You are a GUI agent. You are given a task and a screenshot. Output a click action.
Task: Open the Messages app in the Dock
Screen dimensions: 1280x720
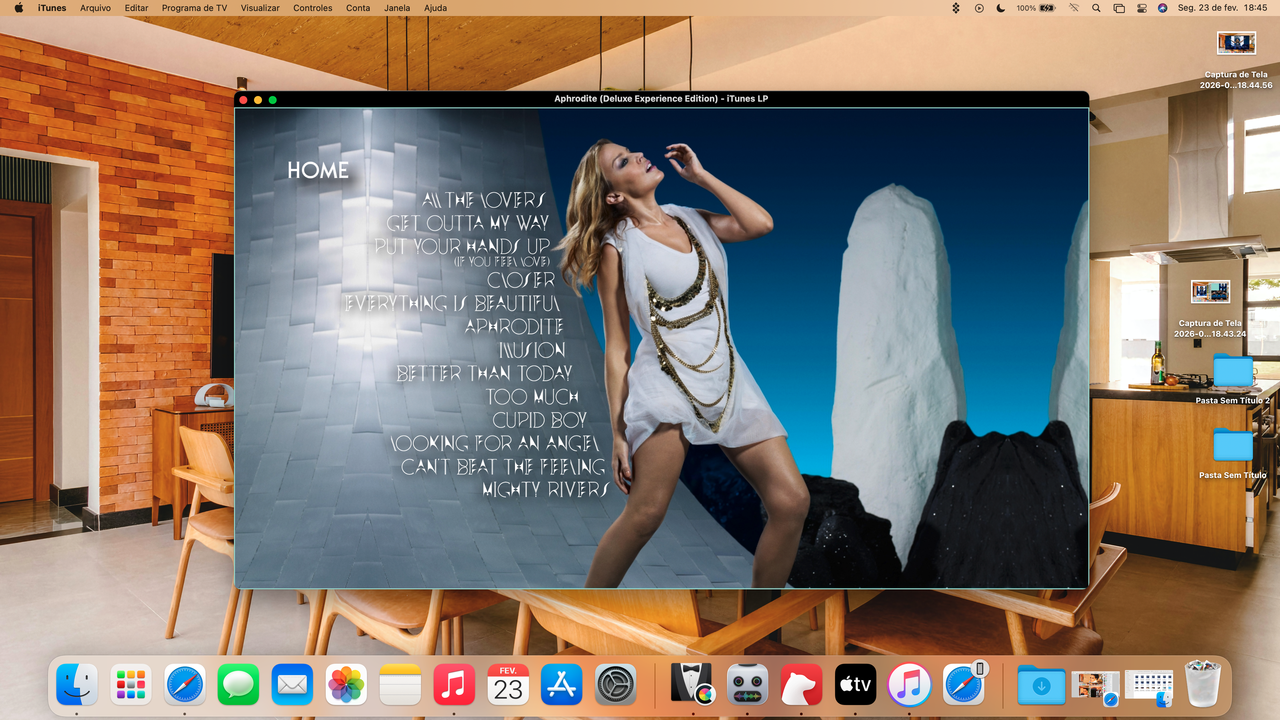tap(238, 685)
